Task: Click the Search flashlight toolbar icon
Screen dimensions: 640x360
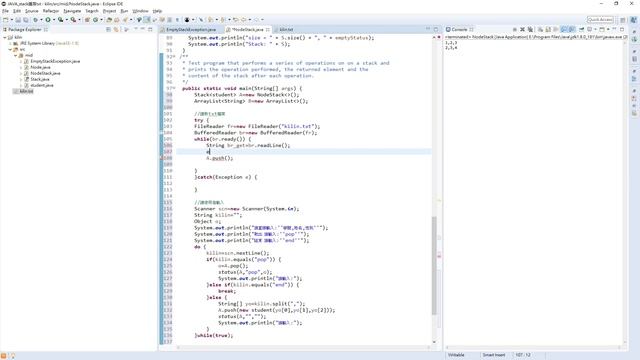Action: (x=125, y=20)
